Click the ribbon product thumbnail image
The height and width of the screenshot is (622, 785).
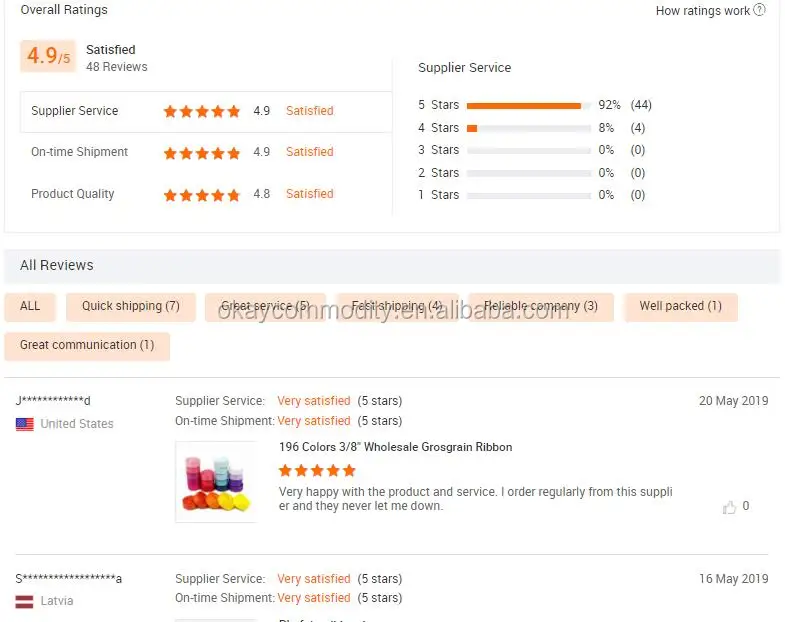[x=215, y=482]
